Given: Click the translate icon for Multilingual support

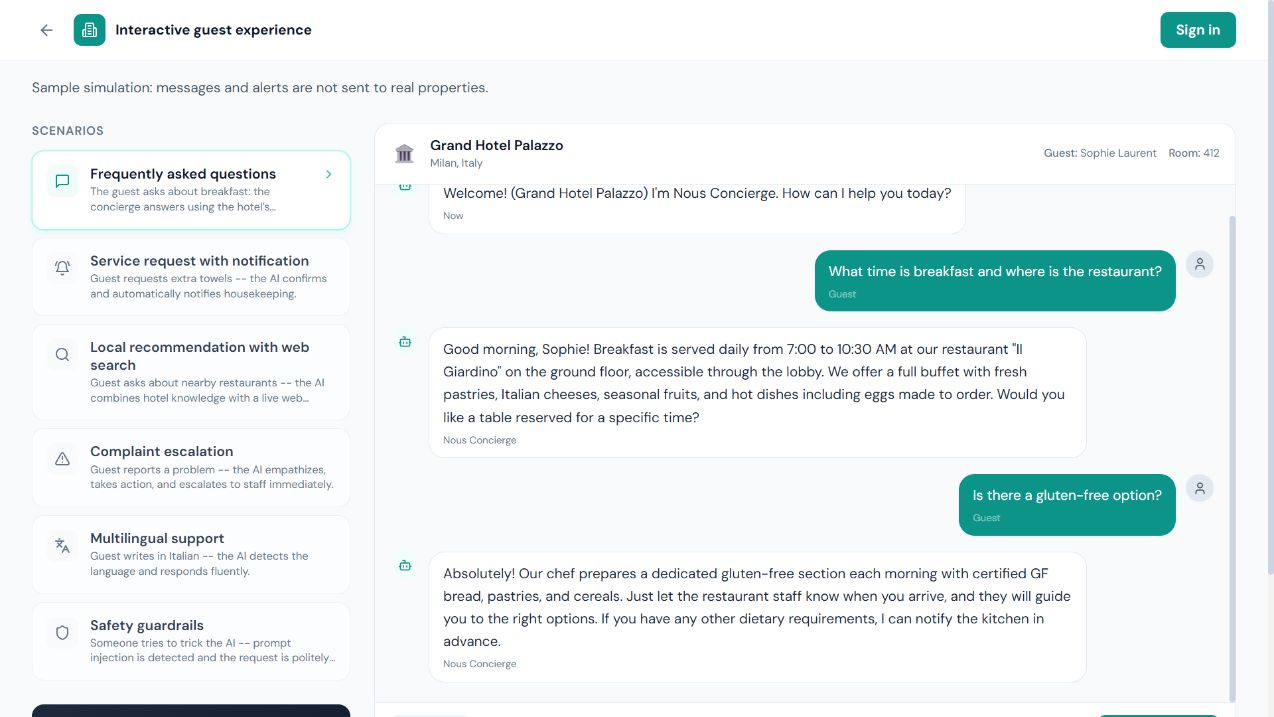Looking at the screenshot, I should [x=62, y=546].
